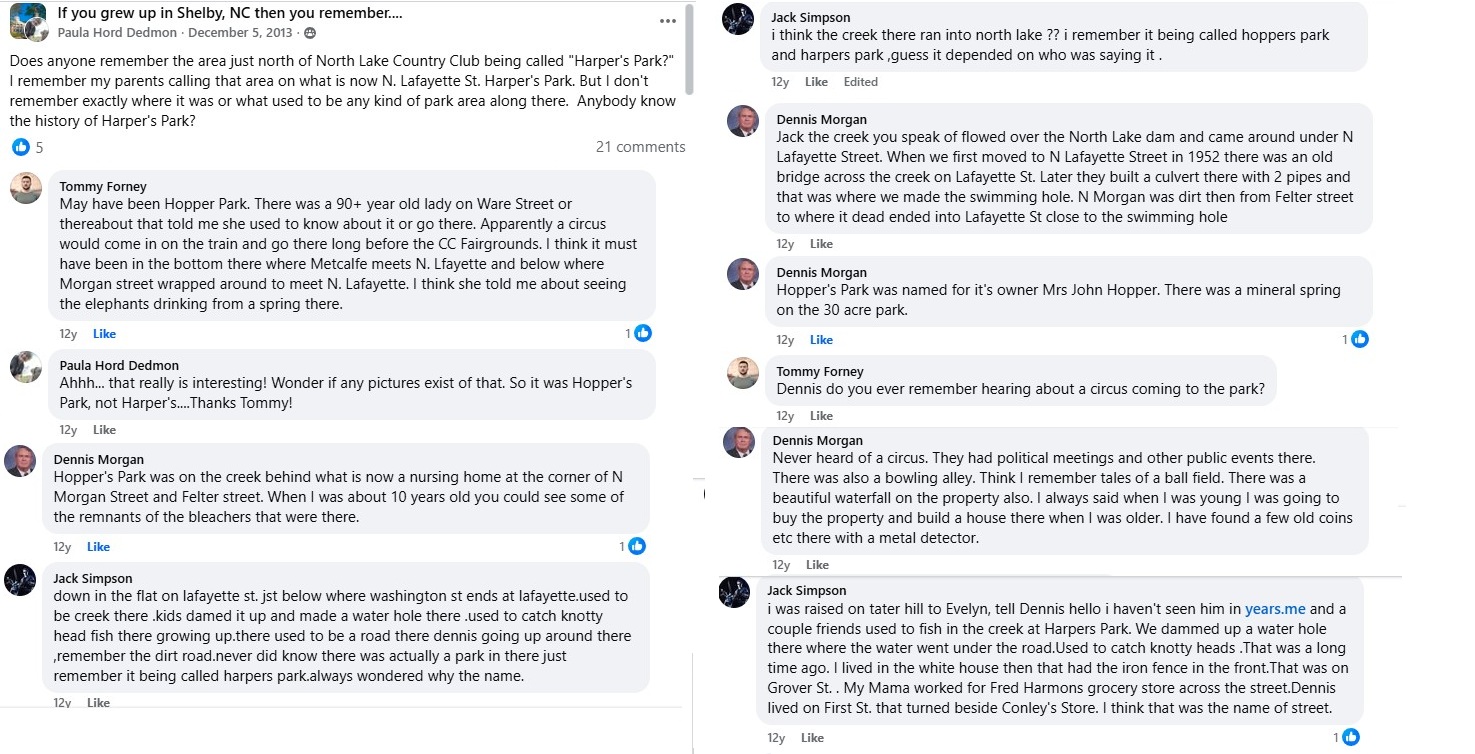Open the group title 'If you grew up in Shelby, NC'
The height and width of the screenshot is (754, 1475).
pyautogui.click(x=230, y=13)
